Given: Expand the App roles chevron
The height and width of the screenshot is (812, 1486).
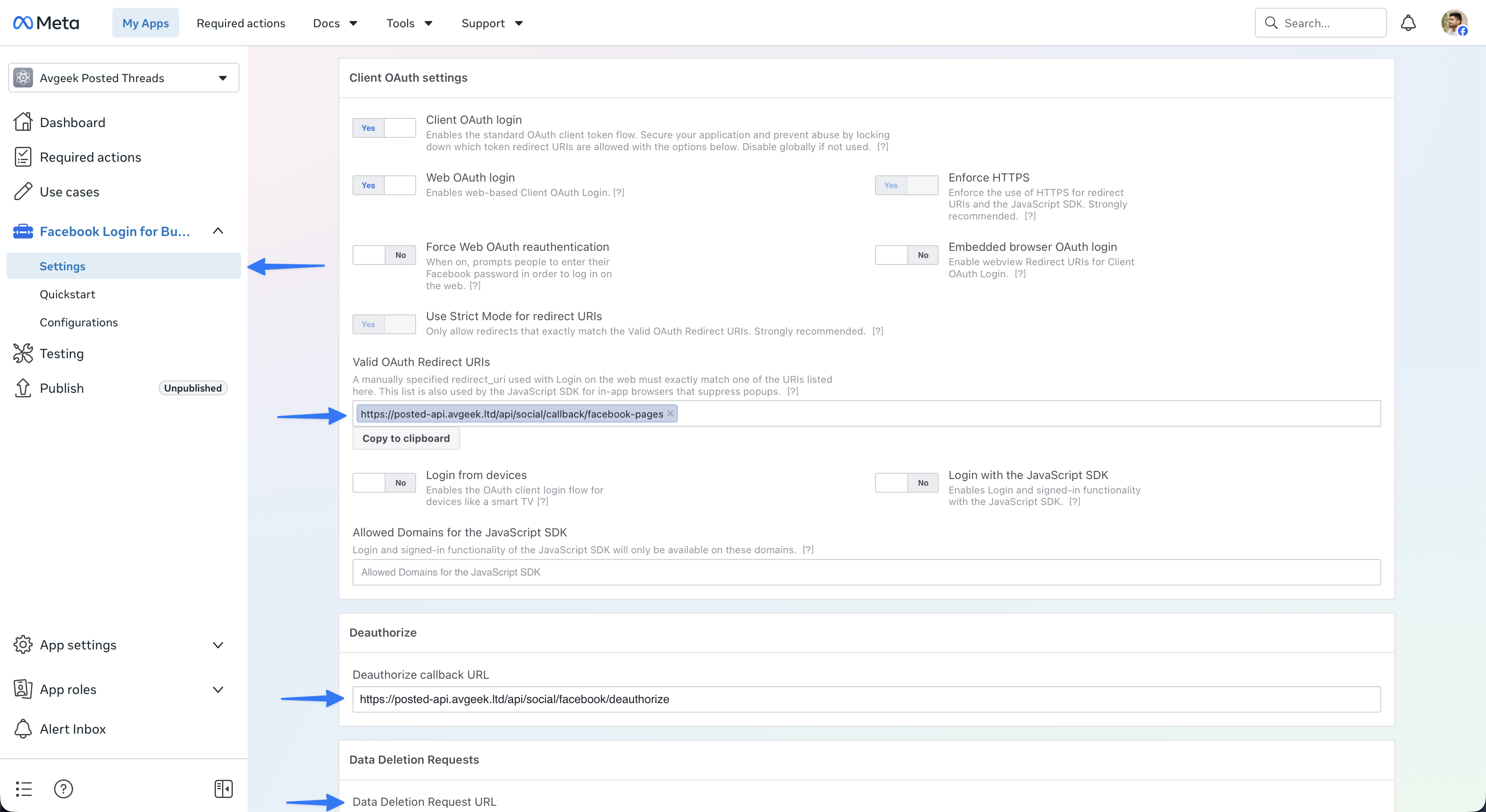Looking at the screenshot, I should (x=218, y=690).
